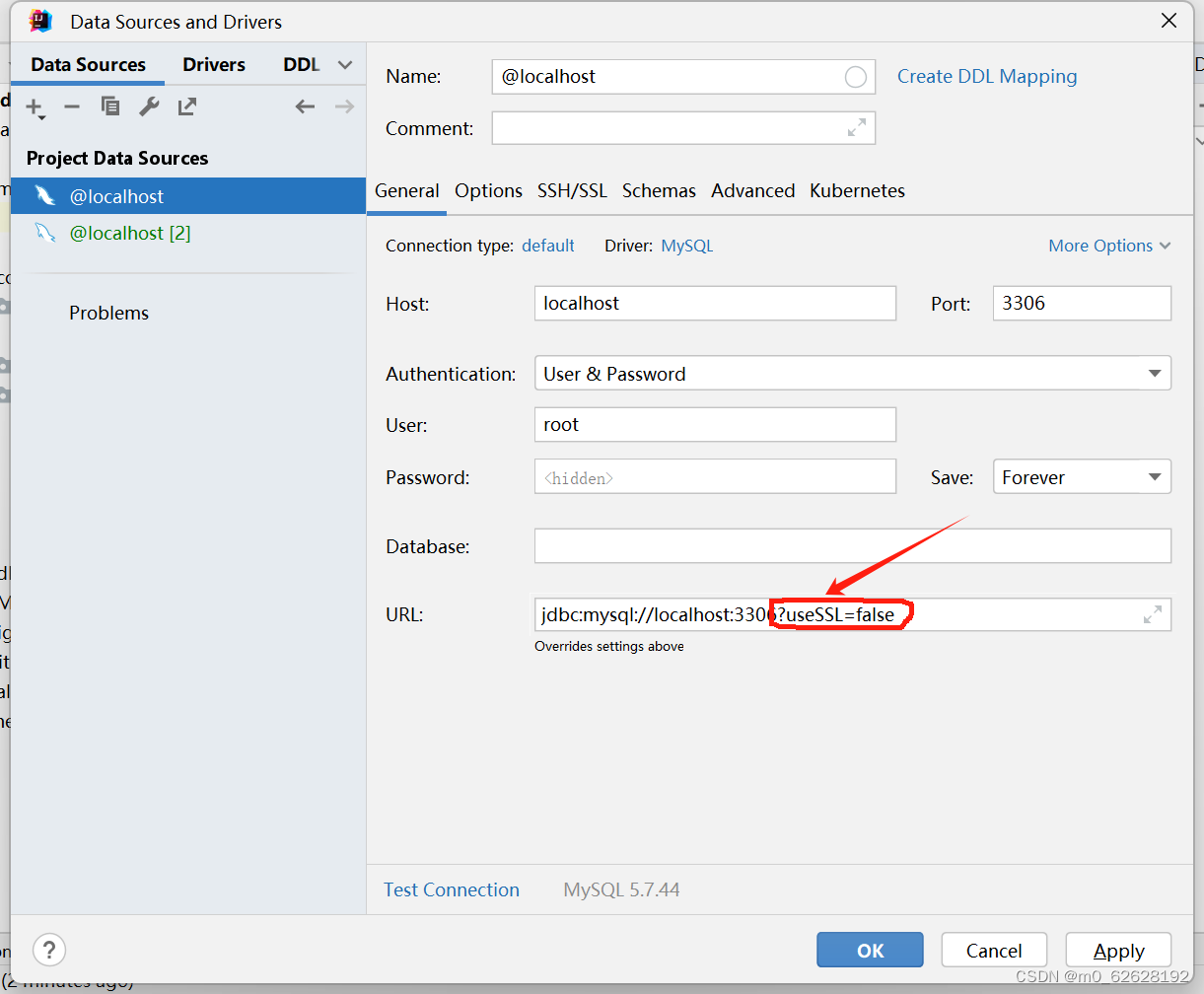Click the Apply button
Screen dimensions: 1204x994
click(1119, 951)
